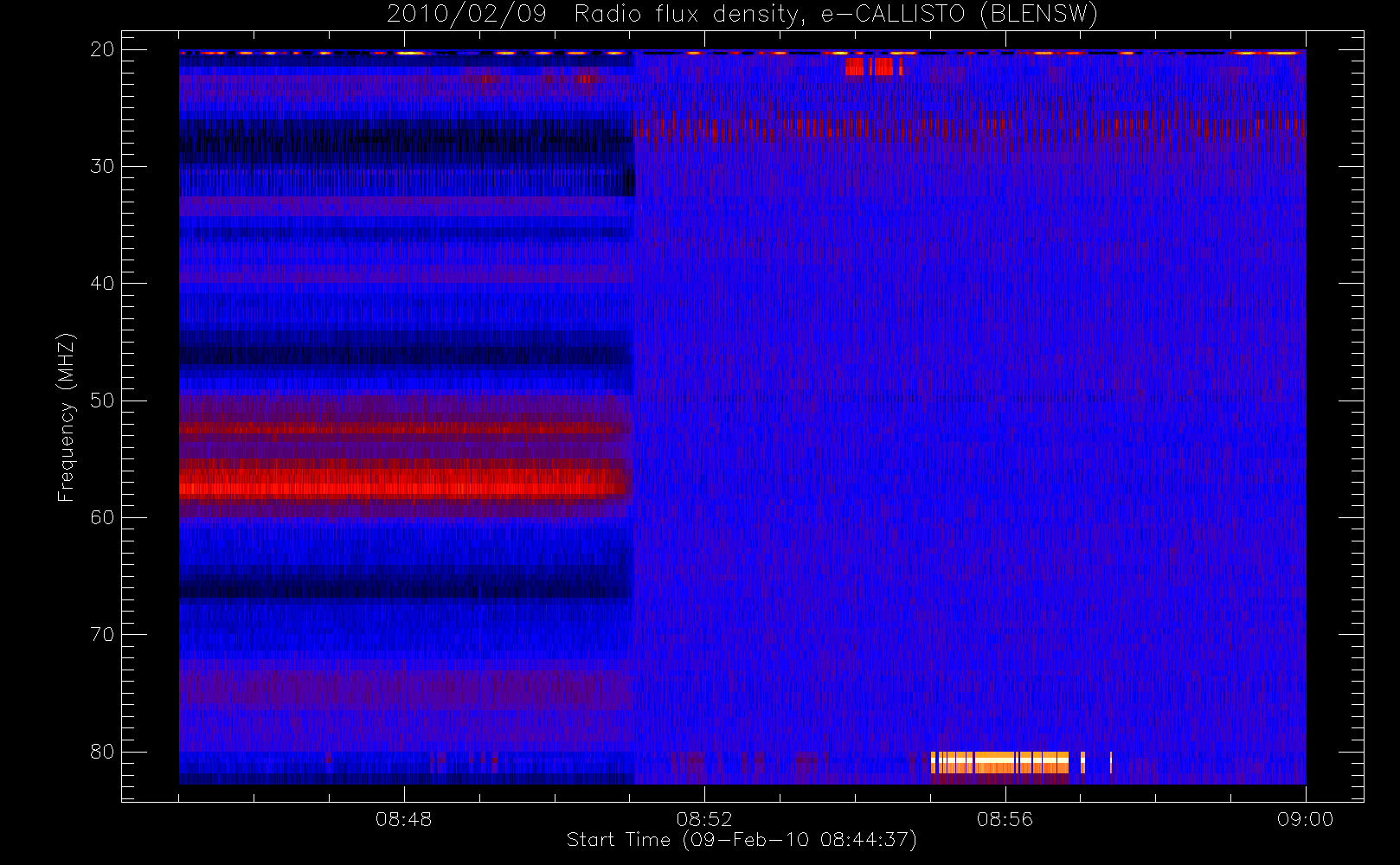Click the 08:52 time tick label

coord(704,819)
